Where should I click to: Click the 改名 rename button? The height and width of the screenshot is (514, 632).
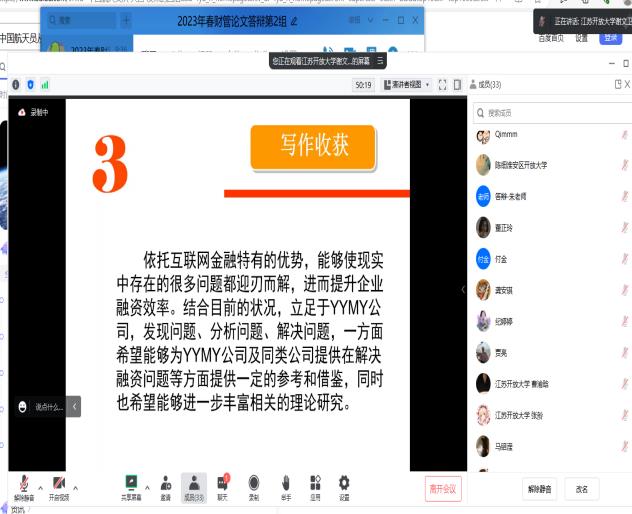click(582, 489)
